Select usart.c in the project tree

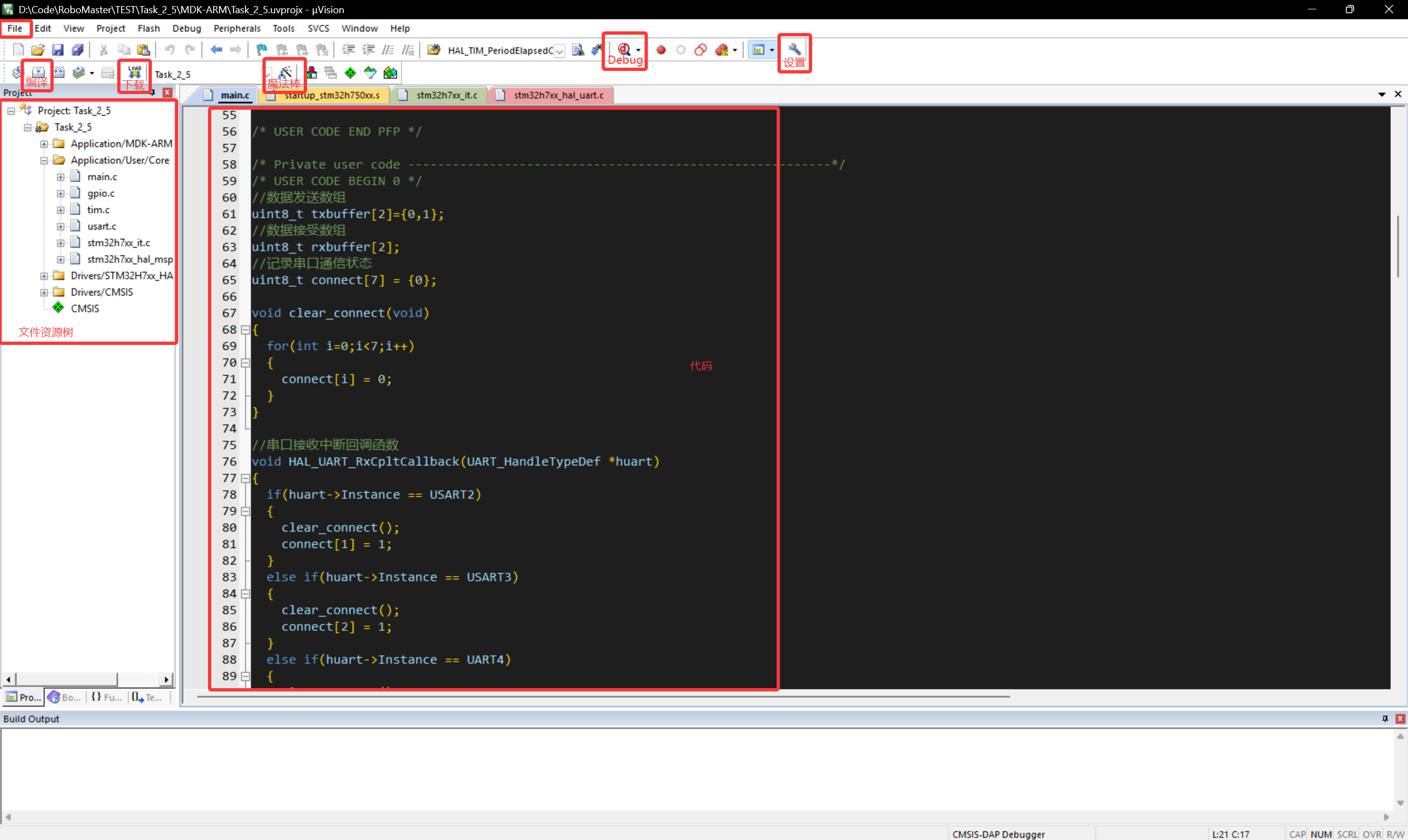[101, 226]
